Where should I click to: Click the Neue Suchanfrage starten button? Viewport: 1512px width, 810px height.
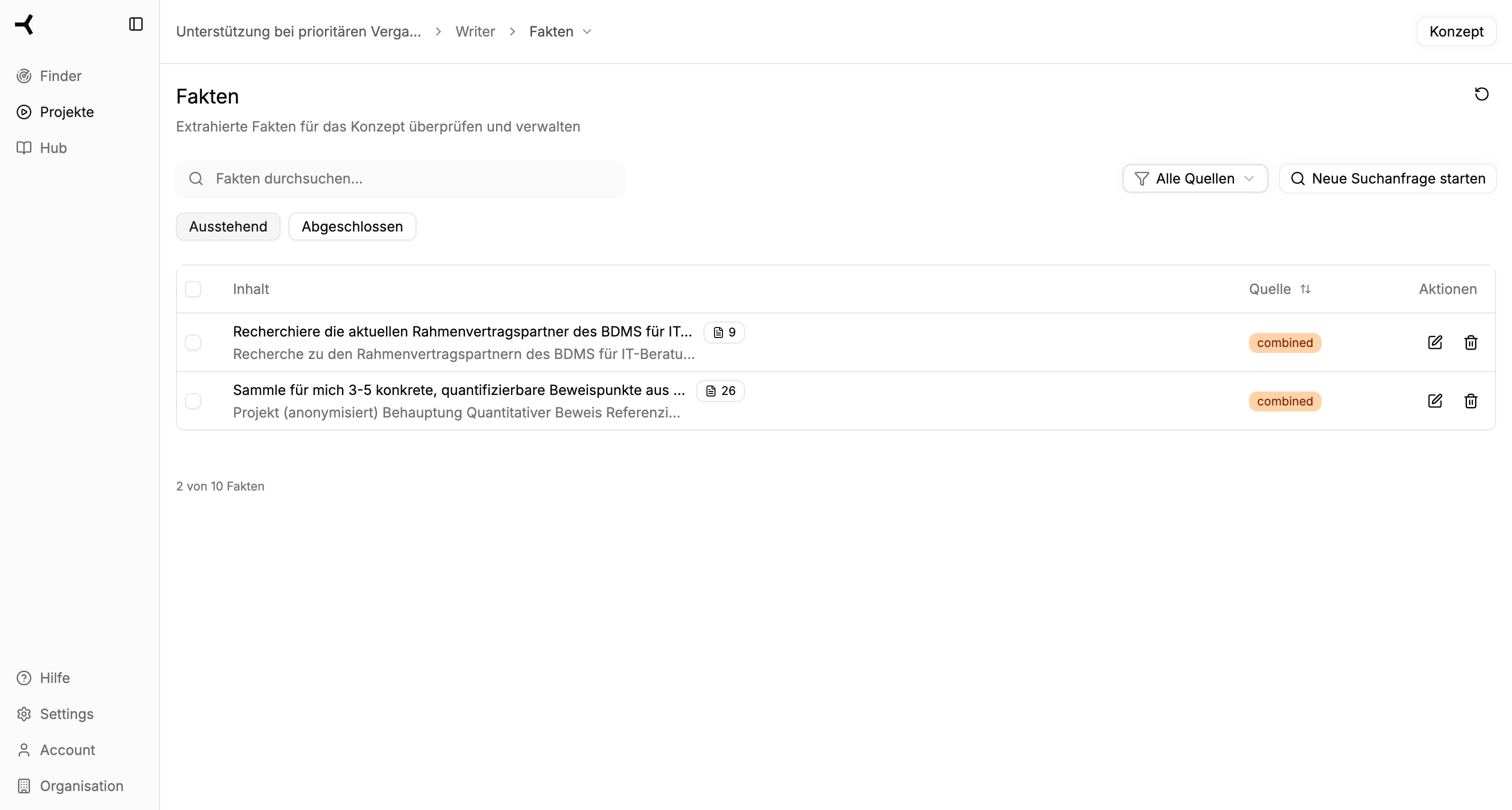click(1387, 178)
